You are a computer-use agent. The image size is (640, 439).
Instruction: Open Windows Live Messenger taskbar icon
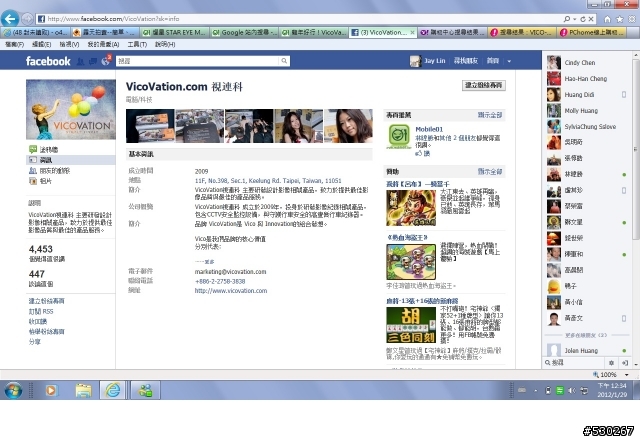pyautogui.click(x=145, y=390)
